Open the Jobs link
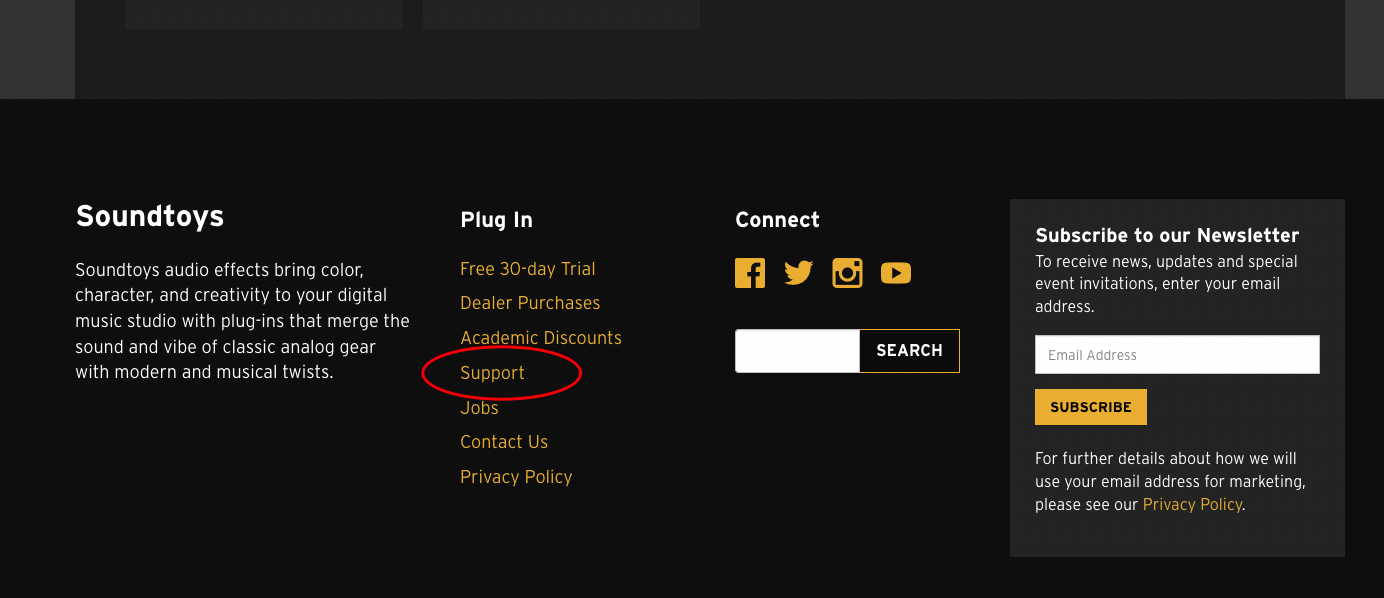Image resolution: width=1384 pixels, height=598 pixels. pos(479,408)
